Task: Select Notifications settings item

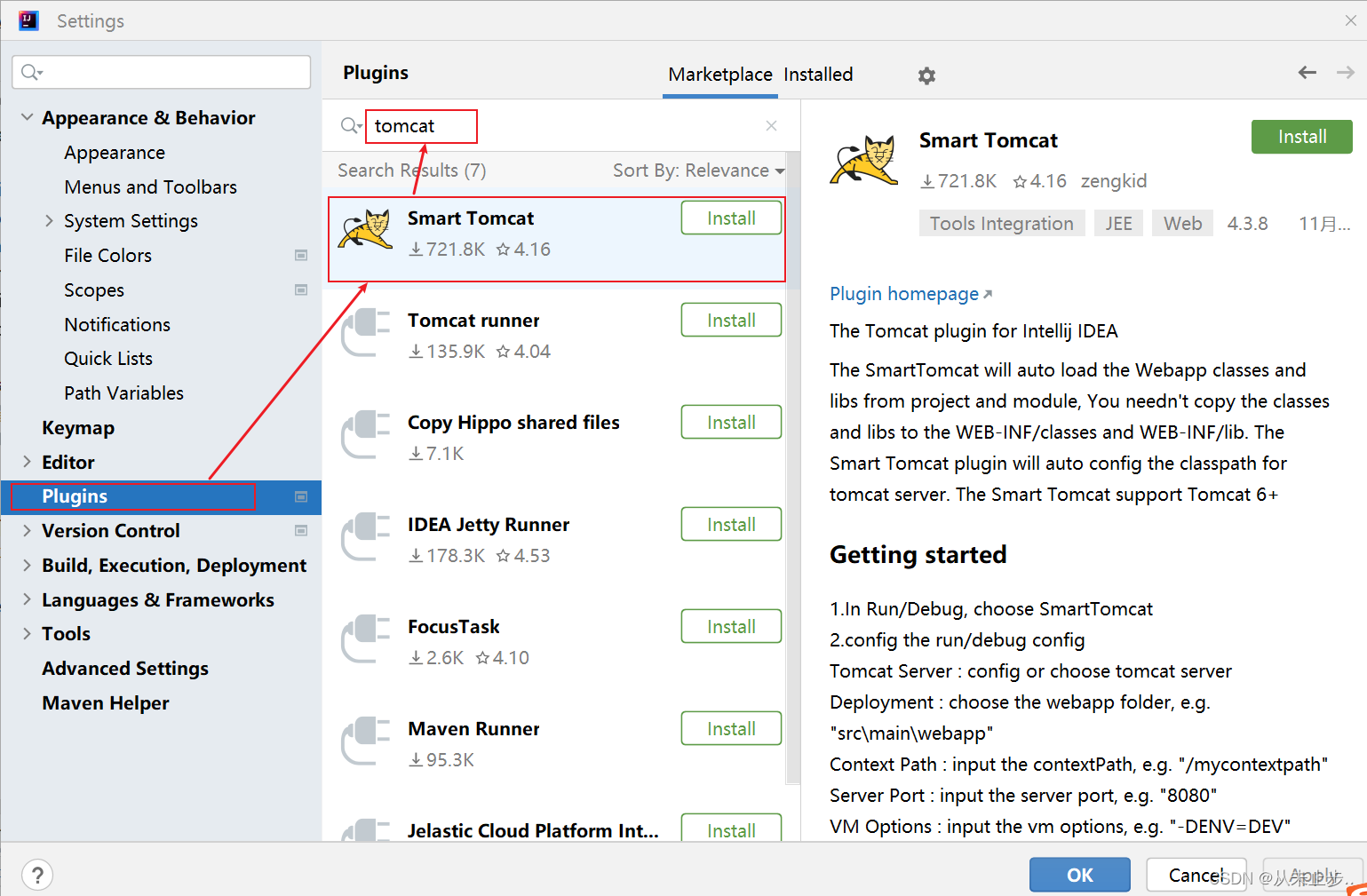Action: 117,325
